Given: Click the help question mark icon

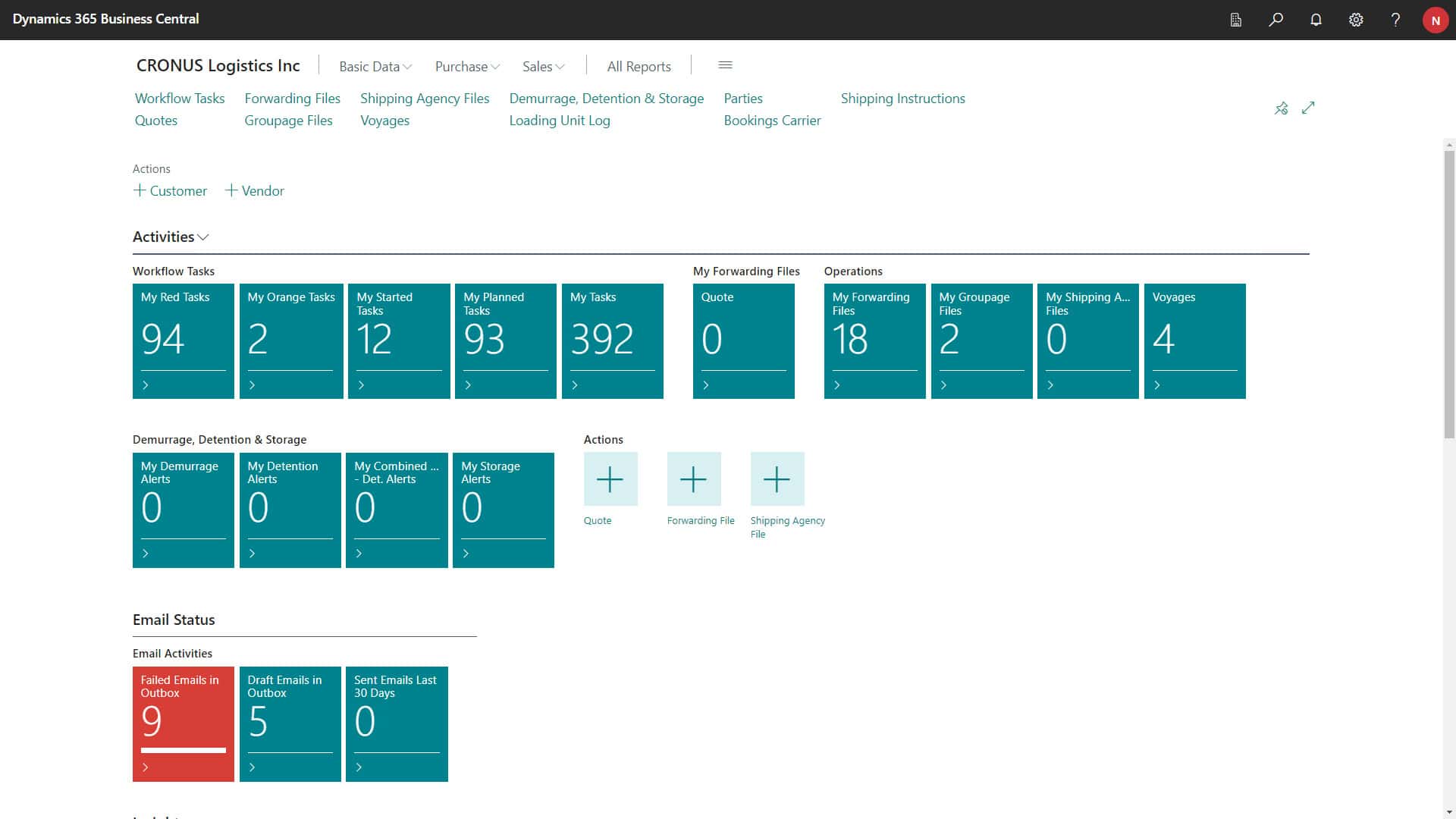Looking at the screenshot, I should [1395, 20].
